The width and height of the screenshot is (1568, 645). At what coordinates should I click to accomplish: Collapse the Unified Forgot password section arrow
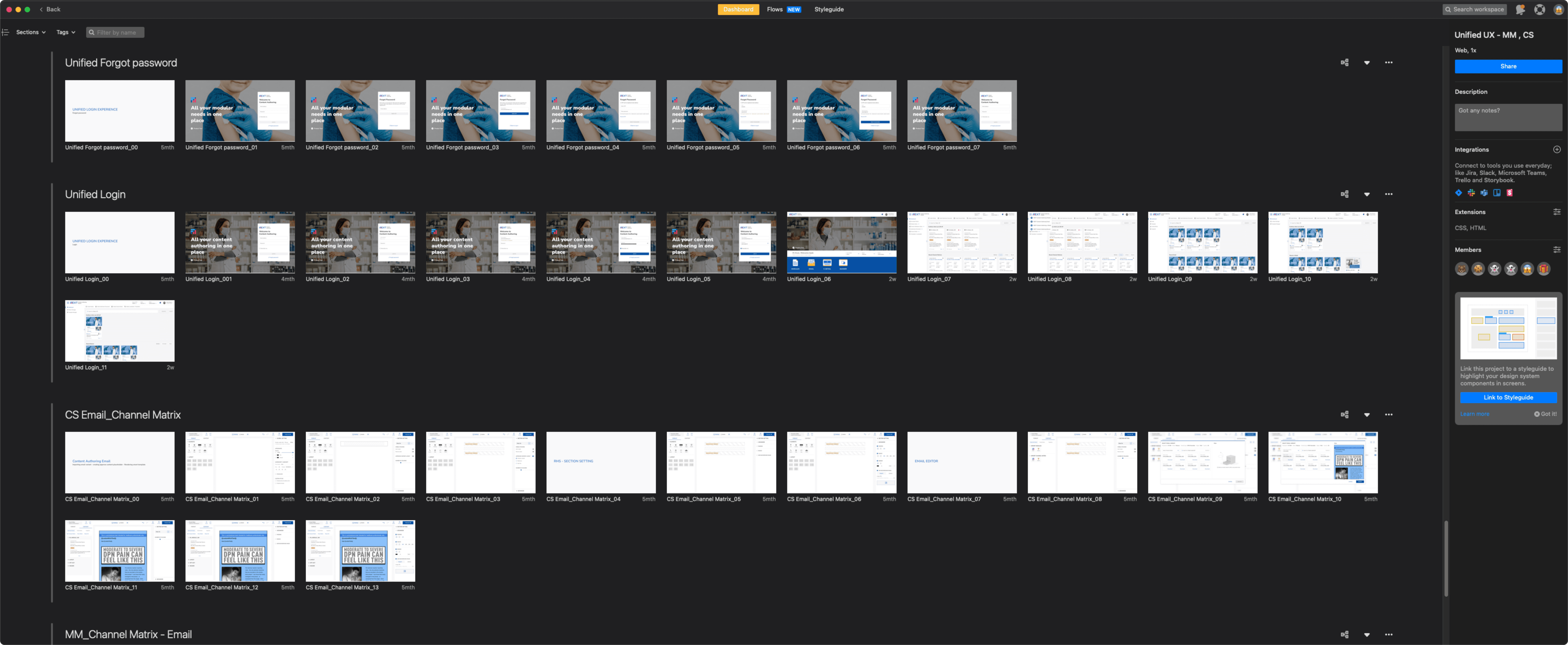point(1367,63)
